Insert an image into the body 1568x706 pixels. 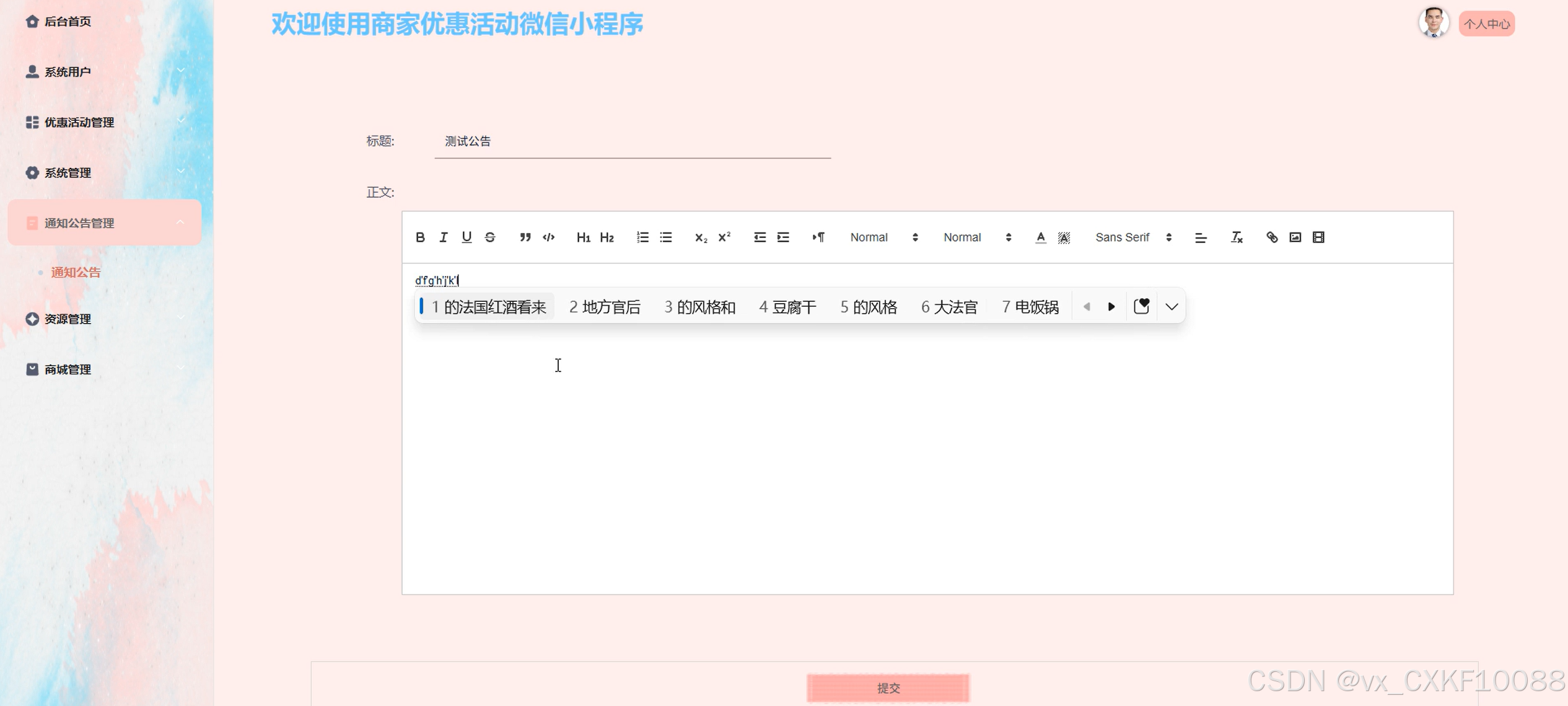coord(1295,237)
